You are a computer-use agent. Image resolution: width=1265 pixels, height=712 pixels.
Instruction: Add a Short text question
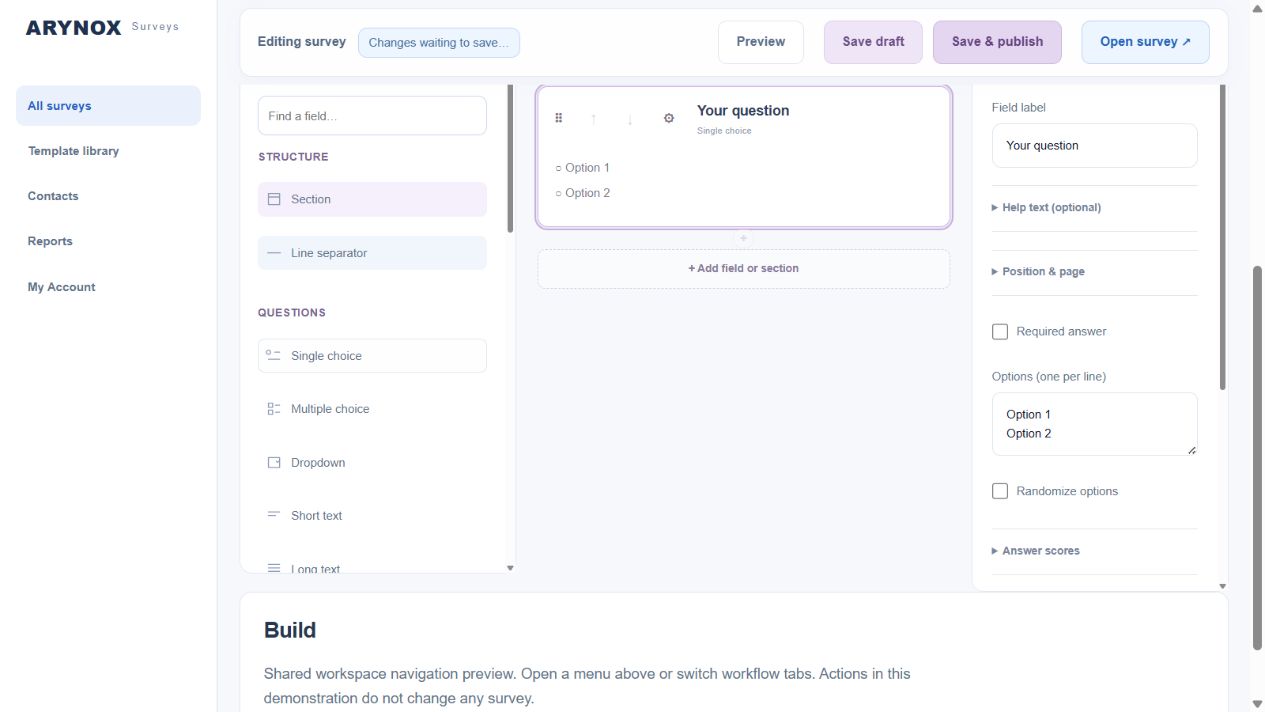point(372,516)
